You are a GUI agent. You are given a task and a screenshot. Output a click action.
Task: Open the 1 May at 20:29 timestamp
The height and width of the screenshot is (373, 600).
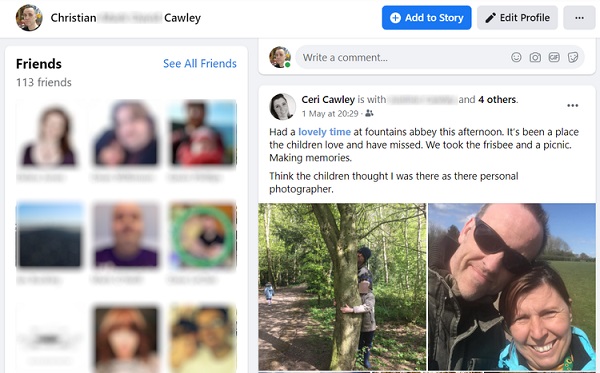tap(329, 114)
